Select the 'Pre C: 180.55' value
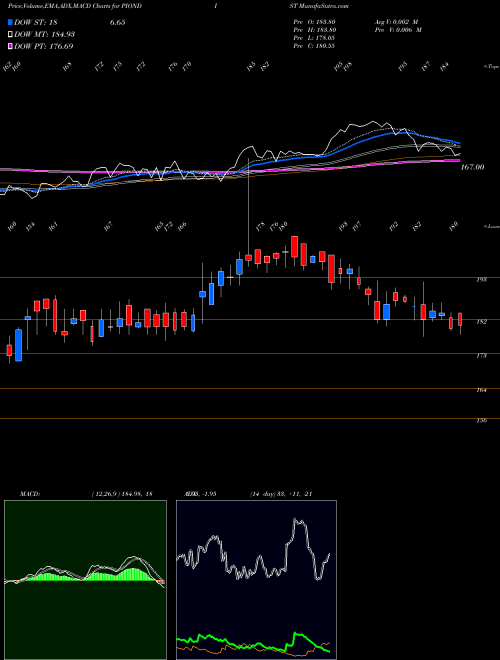500x660 pixels. coord(314,46)
